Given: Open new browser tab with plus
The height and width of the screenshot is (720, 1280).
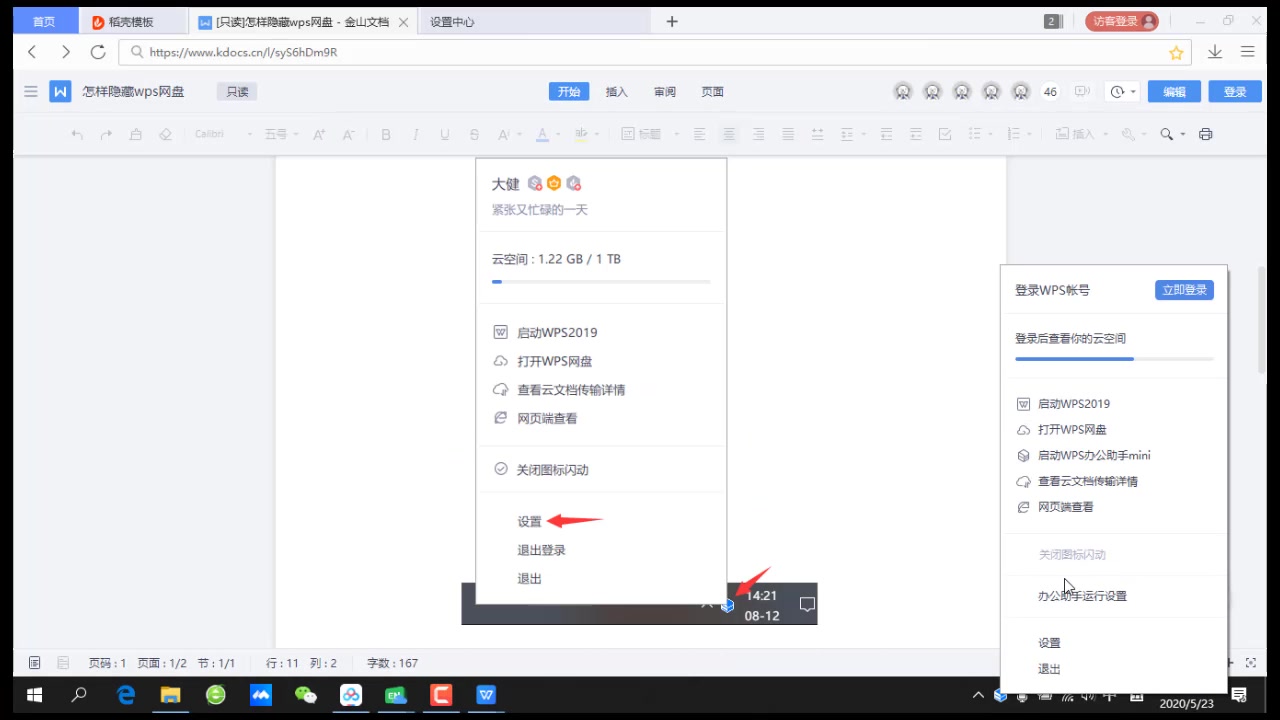Looking at the screenshot, I should point(672,21).
